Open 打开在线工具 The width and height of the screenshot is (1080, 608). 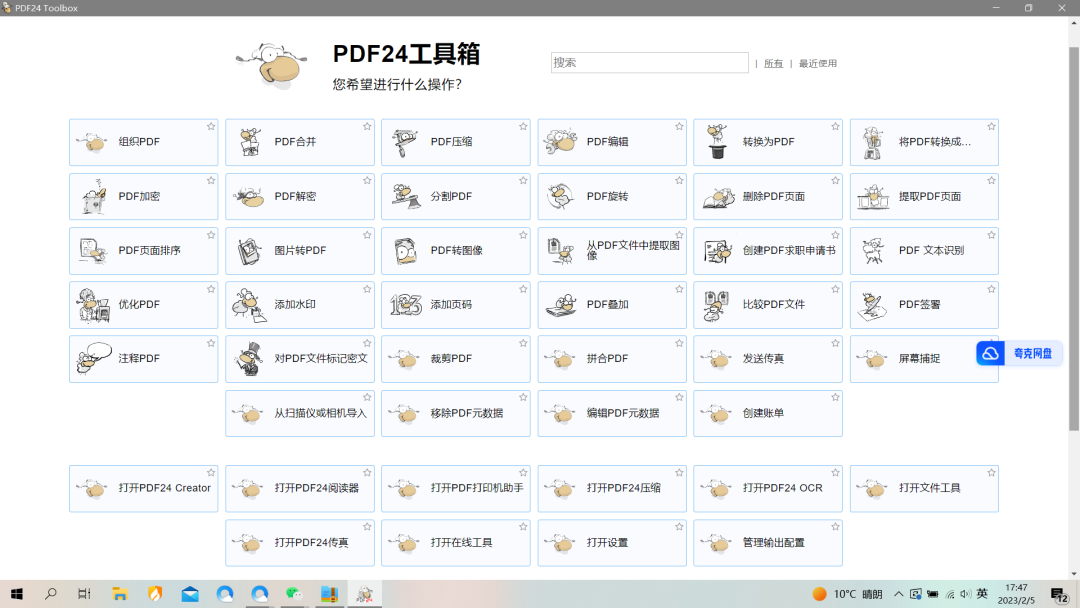(456, 543)
